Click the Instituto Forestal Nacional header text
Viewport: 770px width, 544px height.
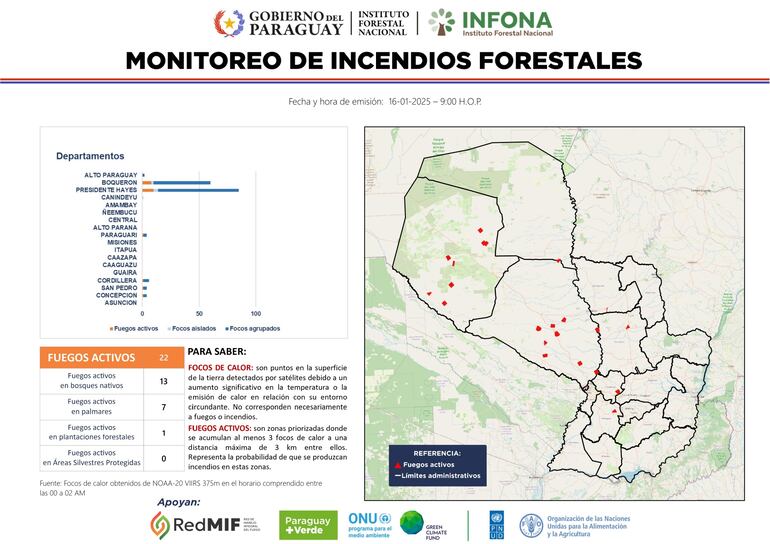tap(384, 23)
